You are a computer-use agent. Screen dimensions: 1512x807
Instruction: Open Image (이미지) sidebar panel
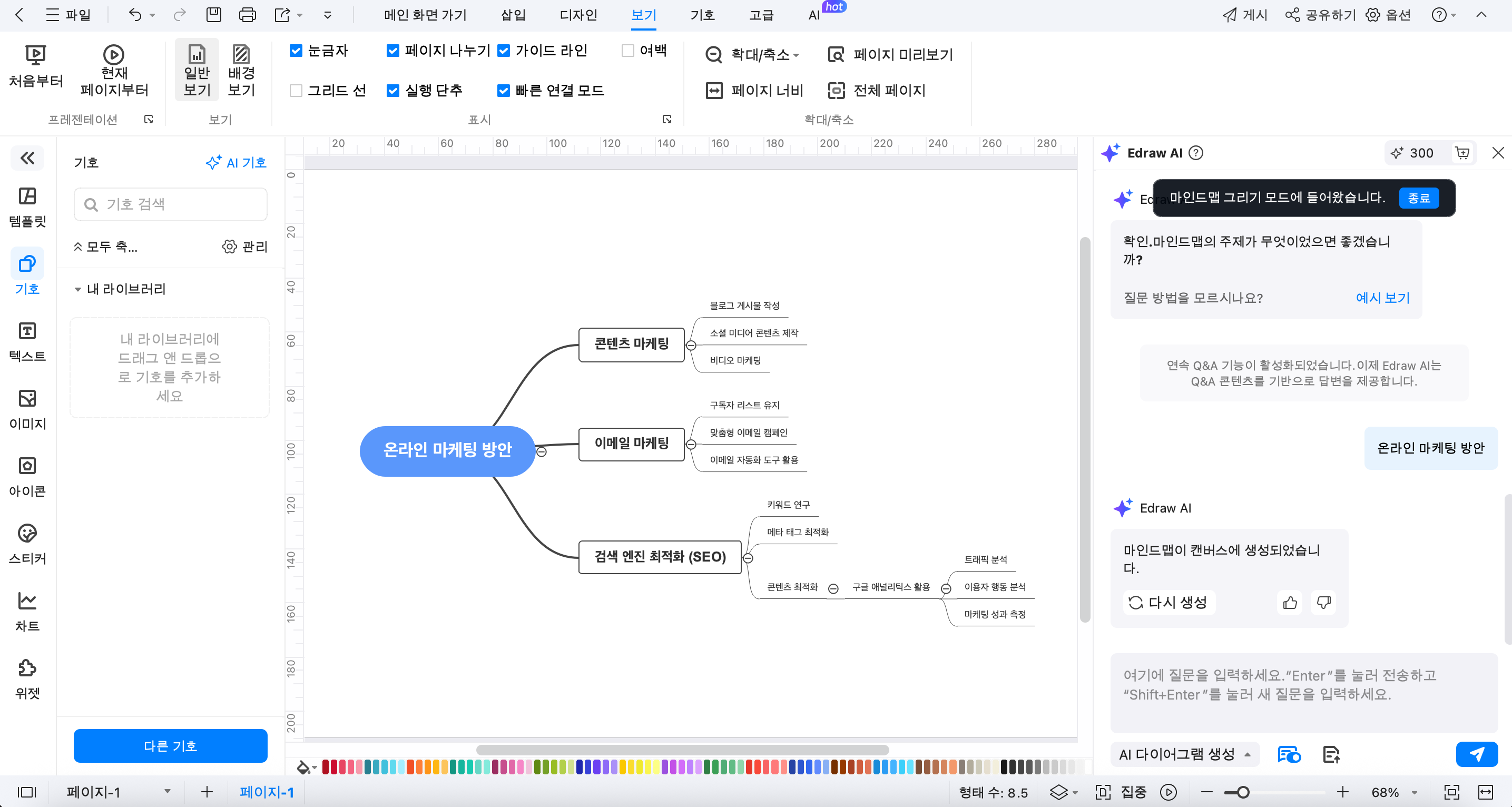tap(27, 409)
